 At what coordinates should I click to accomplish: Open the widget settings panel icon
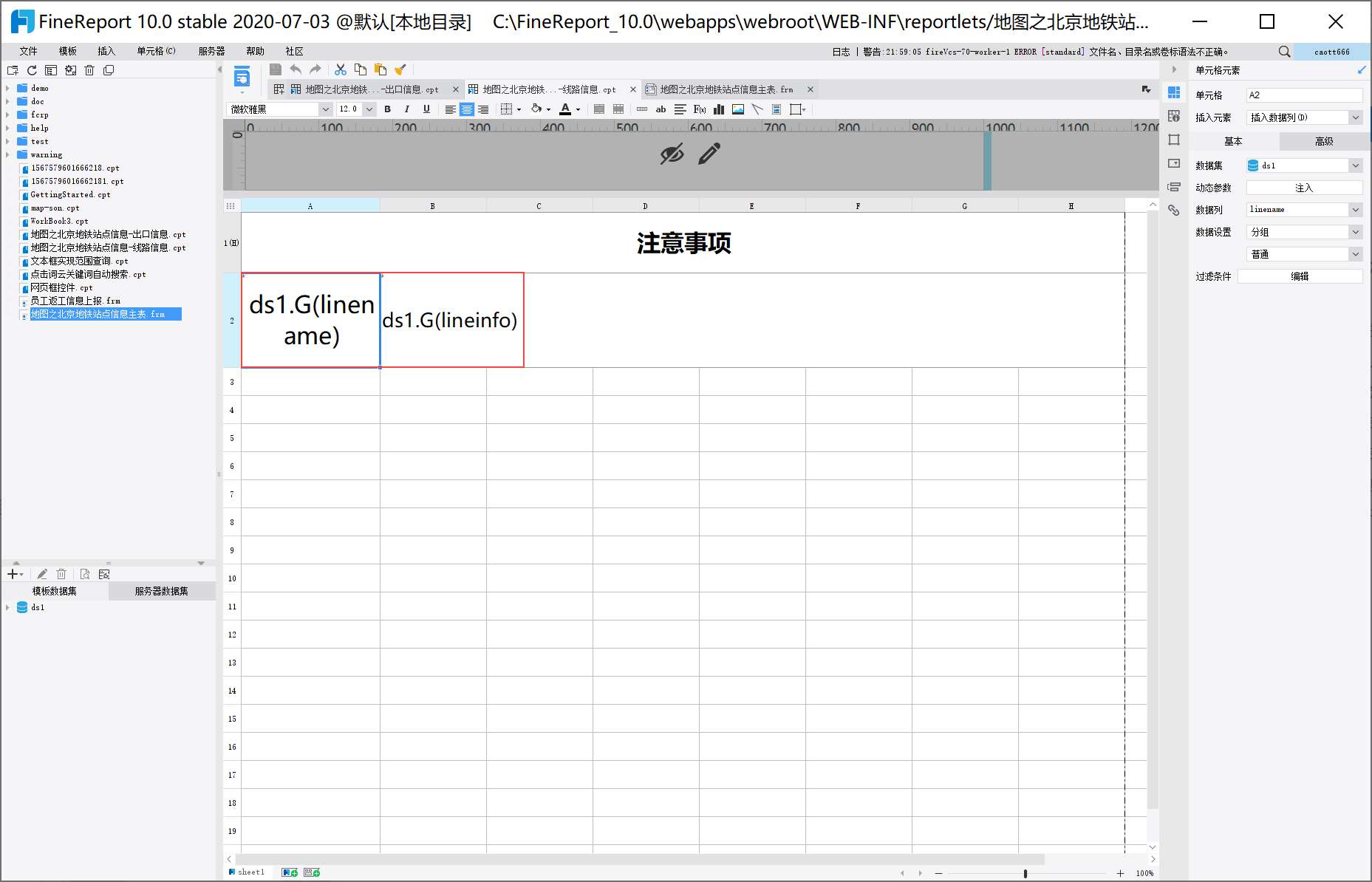pos(1174,163)
